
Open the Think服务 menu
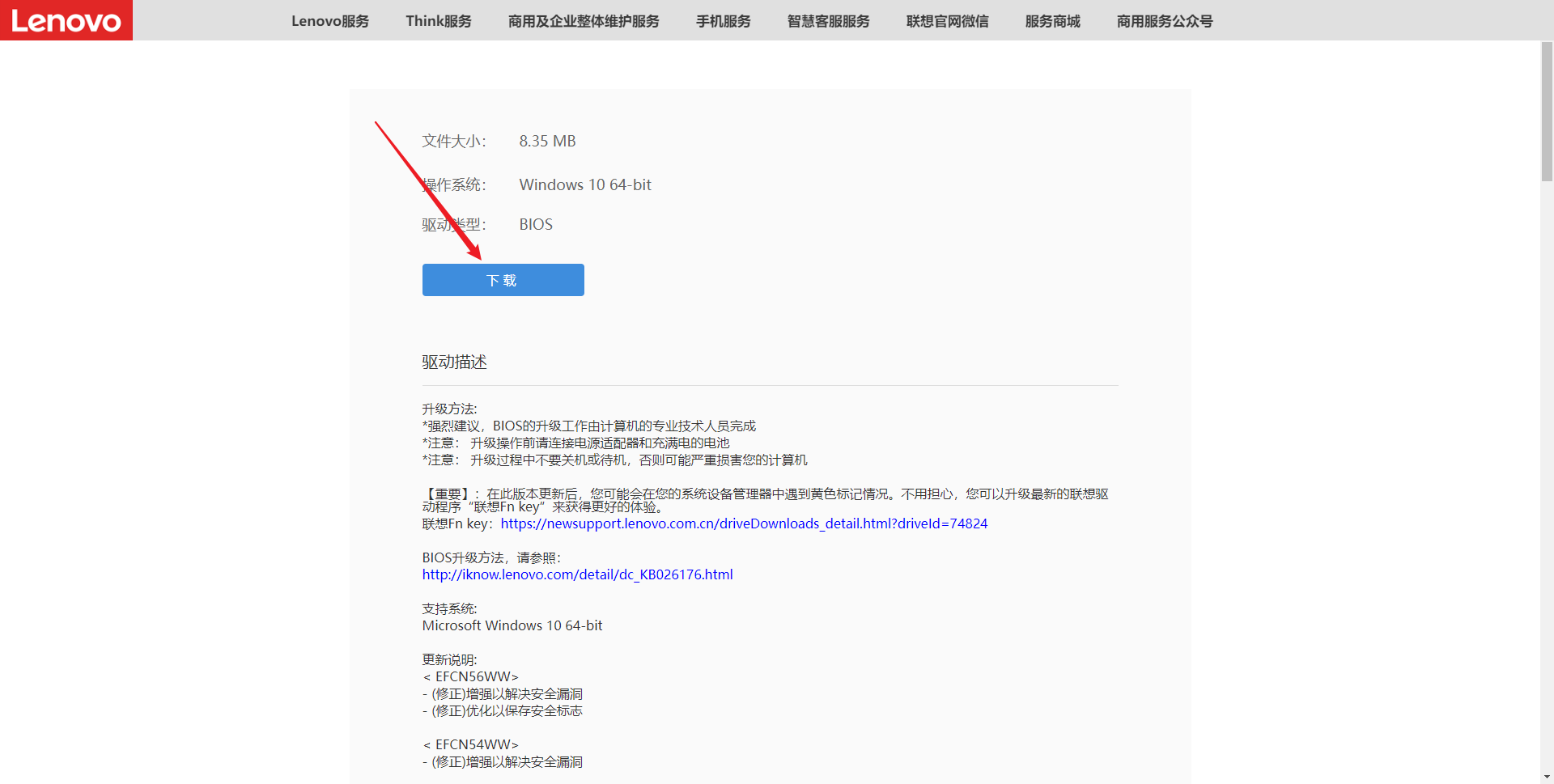(x=439, y=21)
